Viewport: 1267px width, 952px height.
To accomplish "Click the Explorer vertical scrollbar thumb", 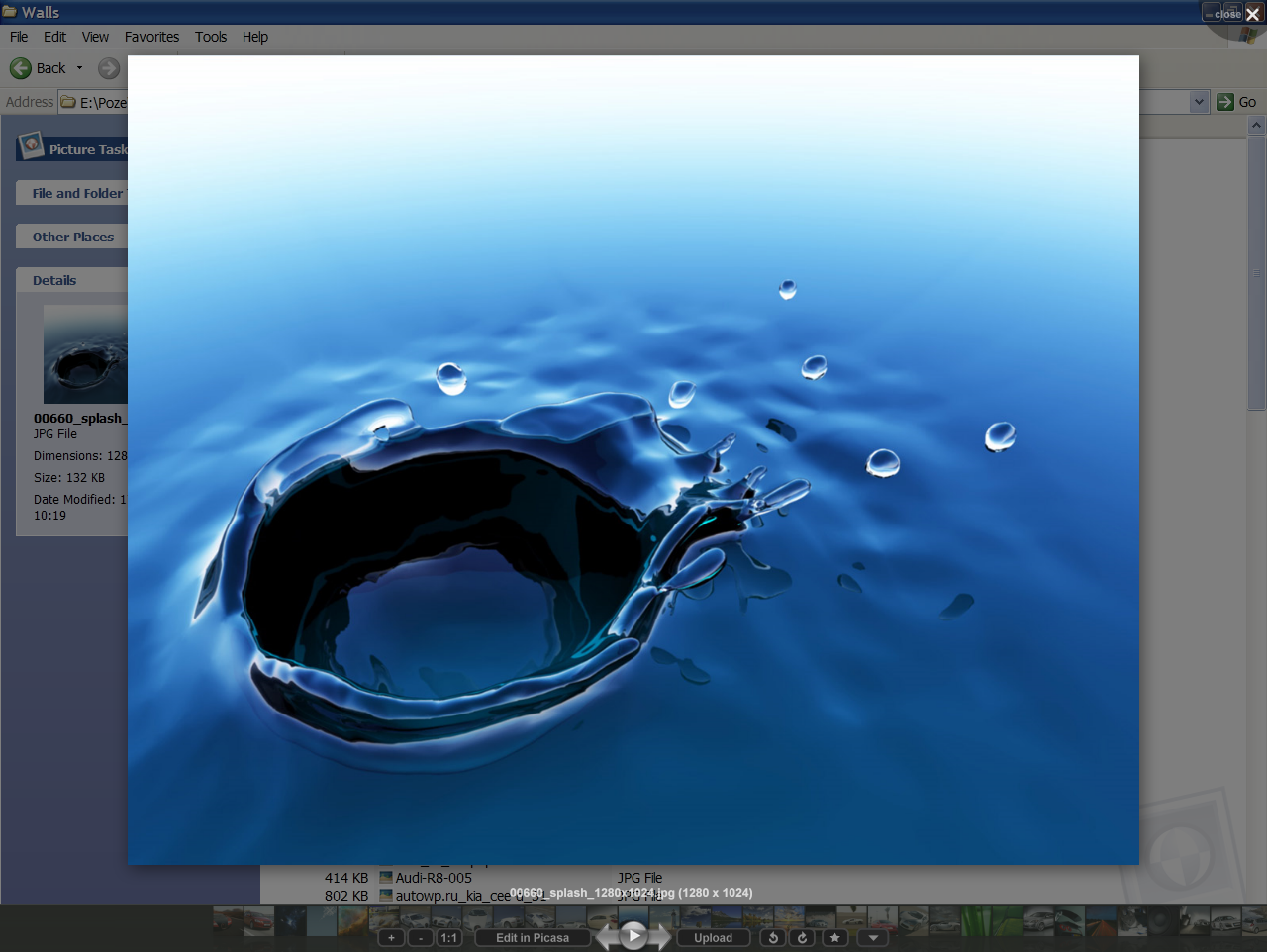I will click(1256, 272).
